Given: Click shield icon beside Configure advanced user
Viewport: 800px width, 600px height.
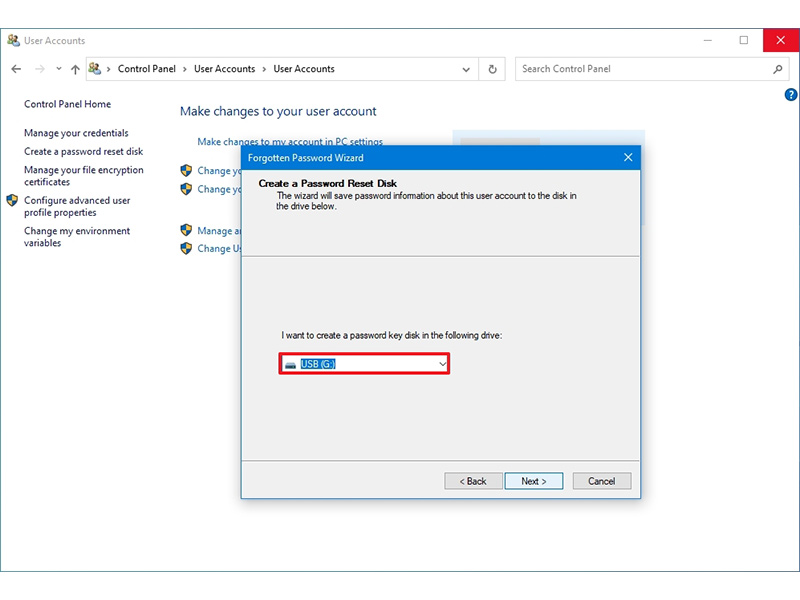Looking at the screenshot, I should [12, 201].
